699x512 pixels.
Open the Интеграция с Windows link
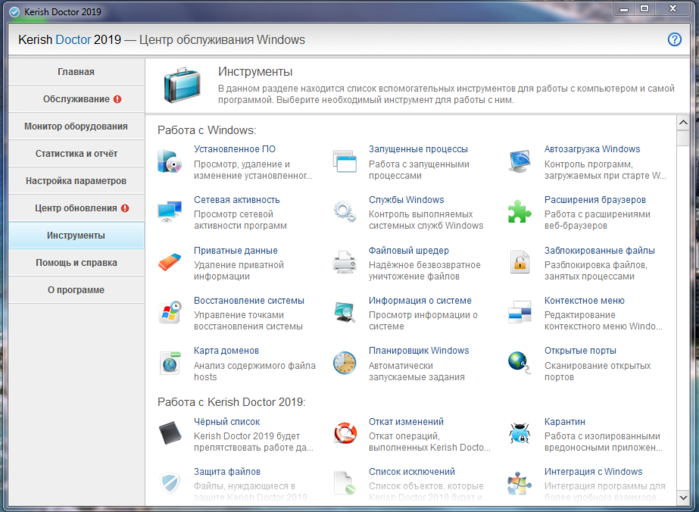coord(593,471)
